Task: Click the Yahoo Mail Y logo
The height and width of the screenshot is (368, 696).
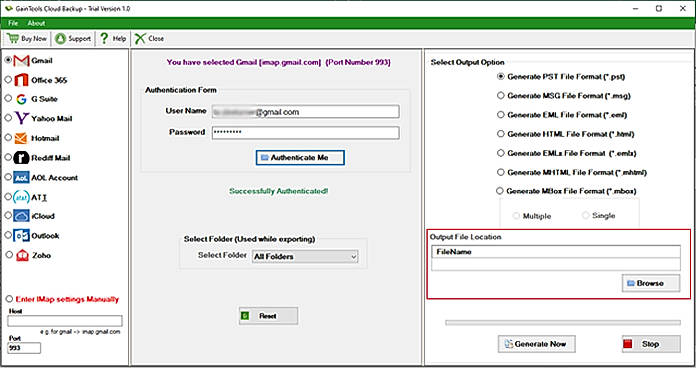Action: pos(21,118)
